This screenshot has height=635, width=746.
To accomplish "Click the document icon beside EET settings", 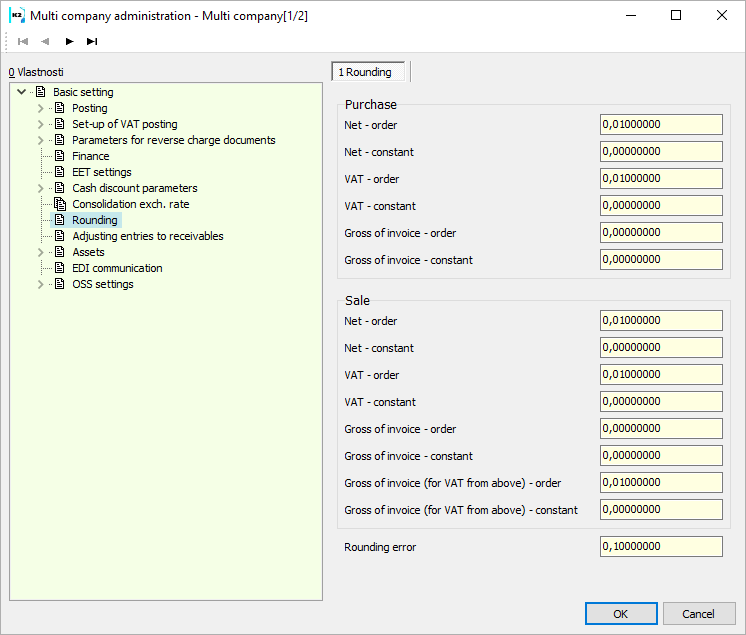I will tap(60, 172).
